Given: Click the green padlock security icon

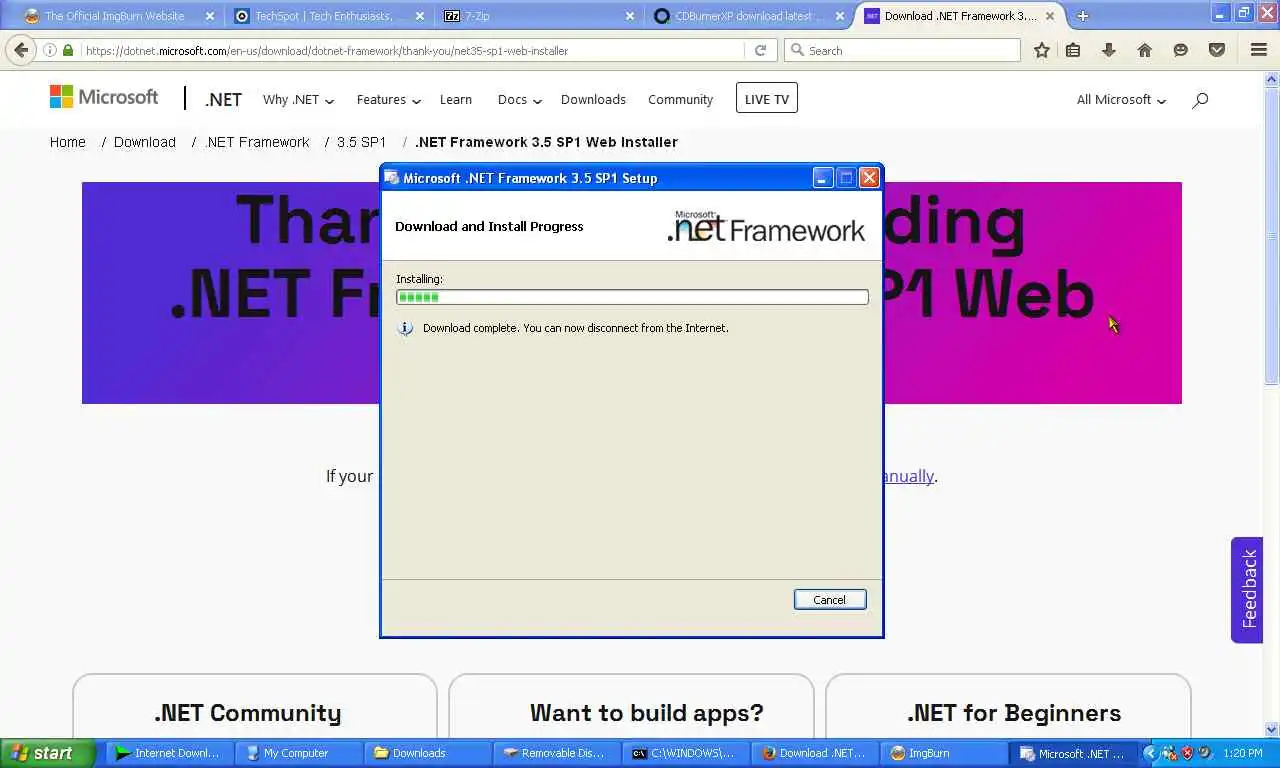Looking at the screenshot, I should tap(68, 50).
